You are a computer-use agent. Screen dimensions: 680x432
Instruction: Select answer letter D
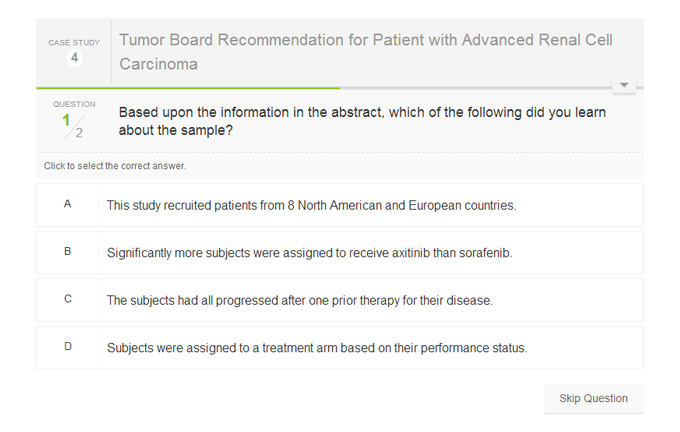68,347
